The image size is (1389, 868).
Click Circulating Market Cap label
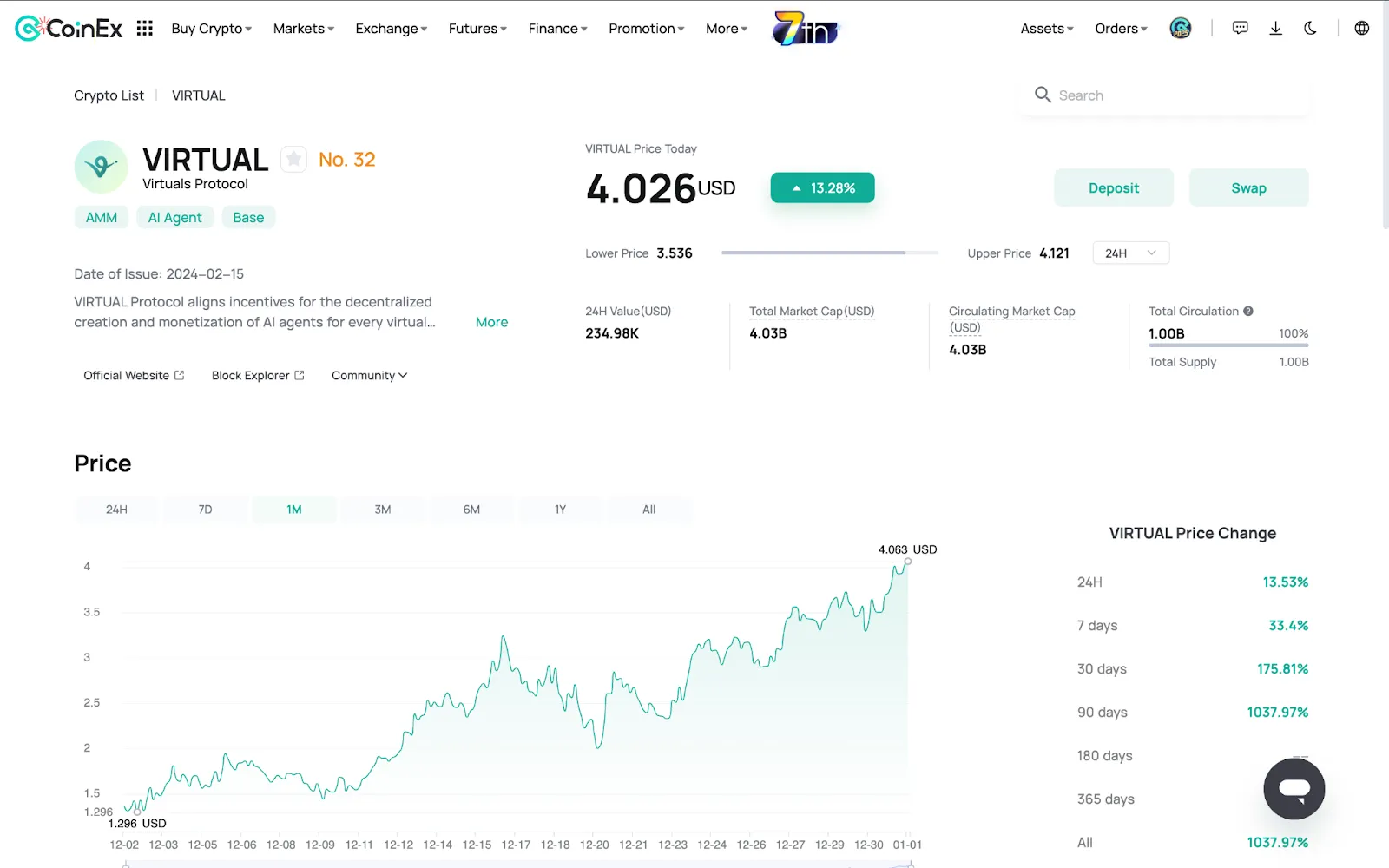(x=1011, y=319)
